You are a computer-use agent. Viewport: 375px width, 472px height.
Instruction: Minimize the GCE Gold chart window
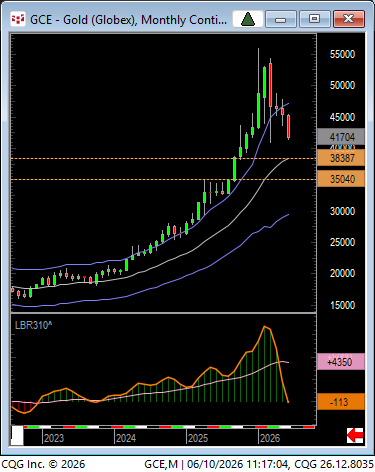click(281, 19)
